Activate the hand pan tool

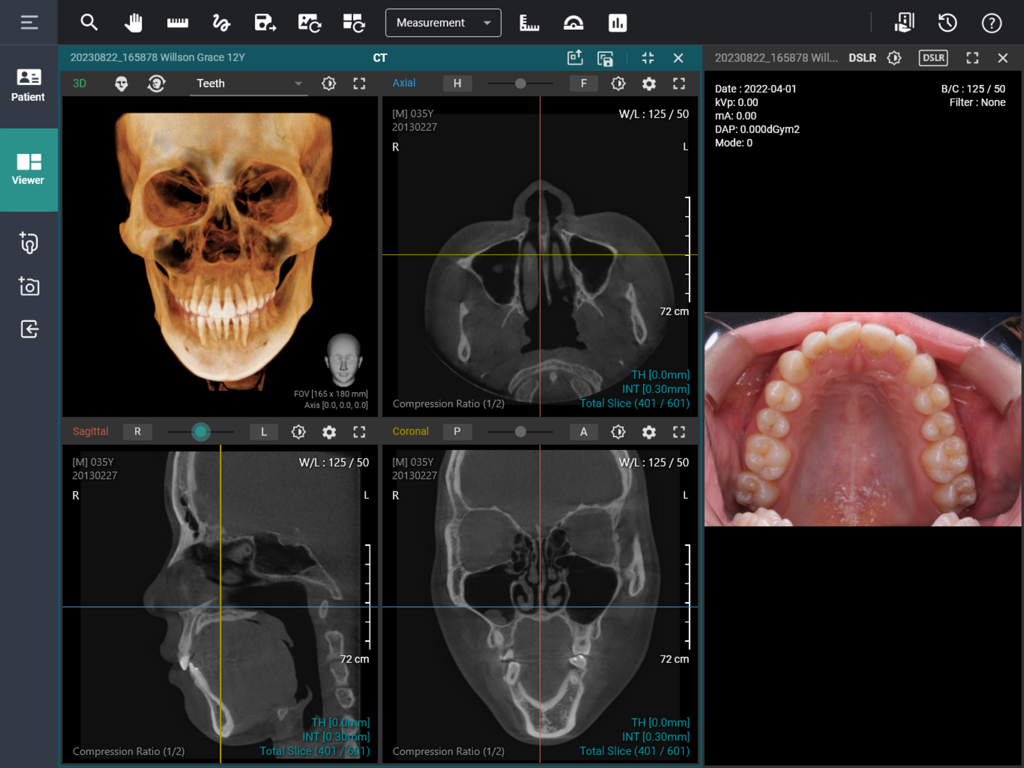133,22
